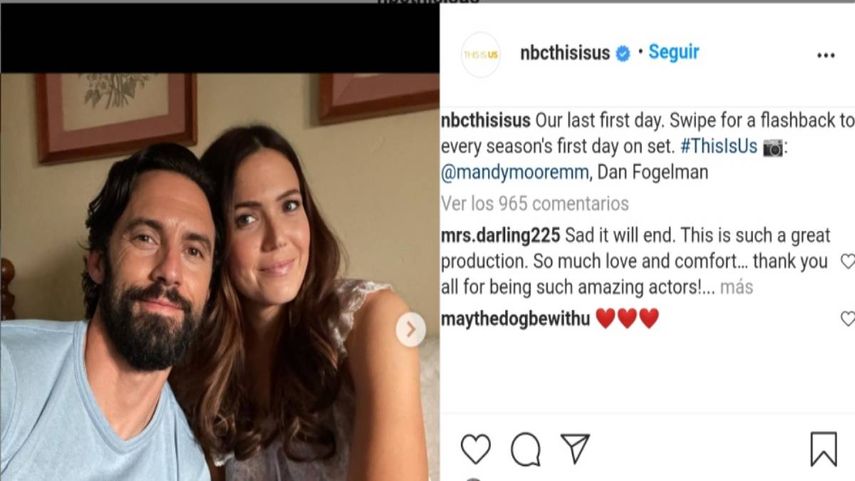Image resolution: width=855 pixels, height=481 pixels.
Task: Like the maythedogbewithu comment
Action: coord(847,319)
